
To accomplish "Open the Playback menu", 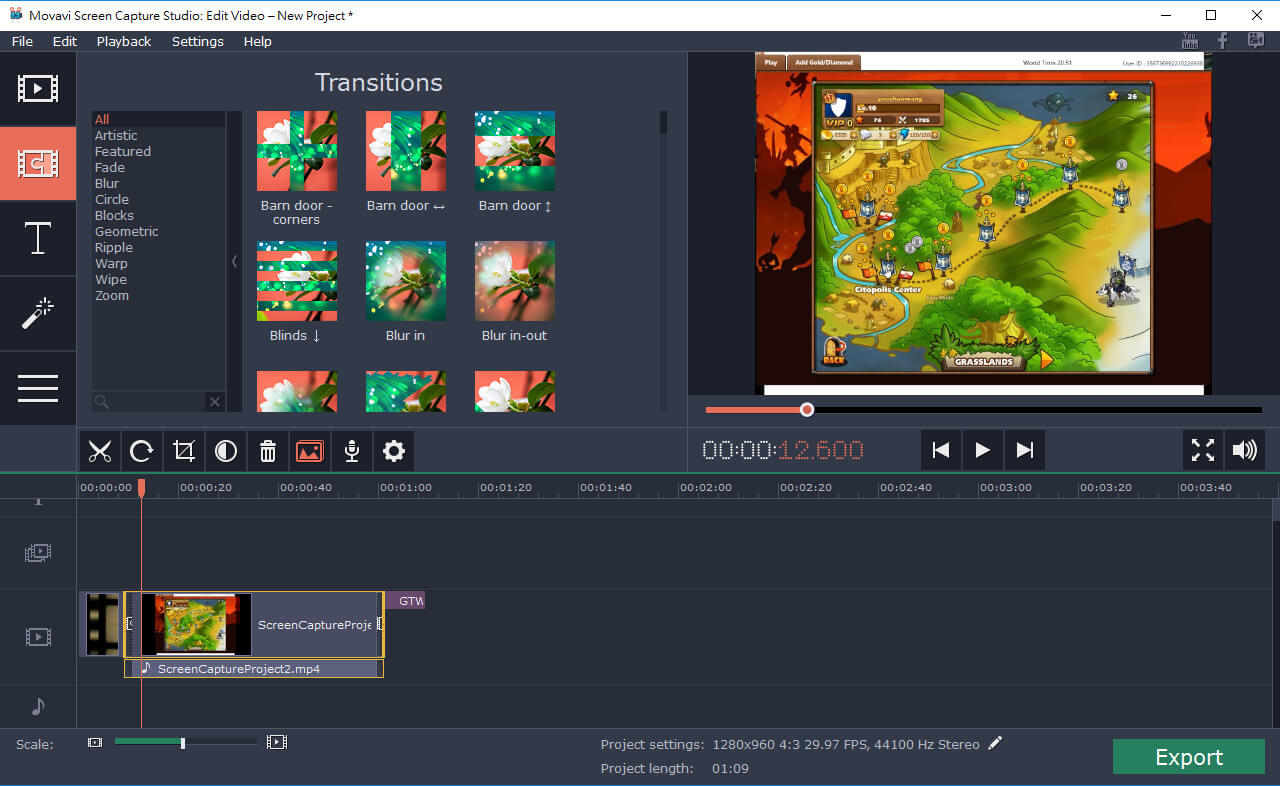I will 124,41.
